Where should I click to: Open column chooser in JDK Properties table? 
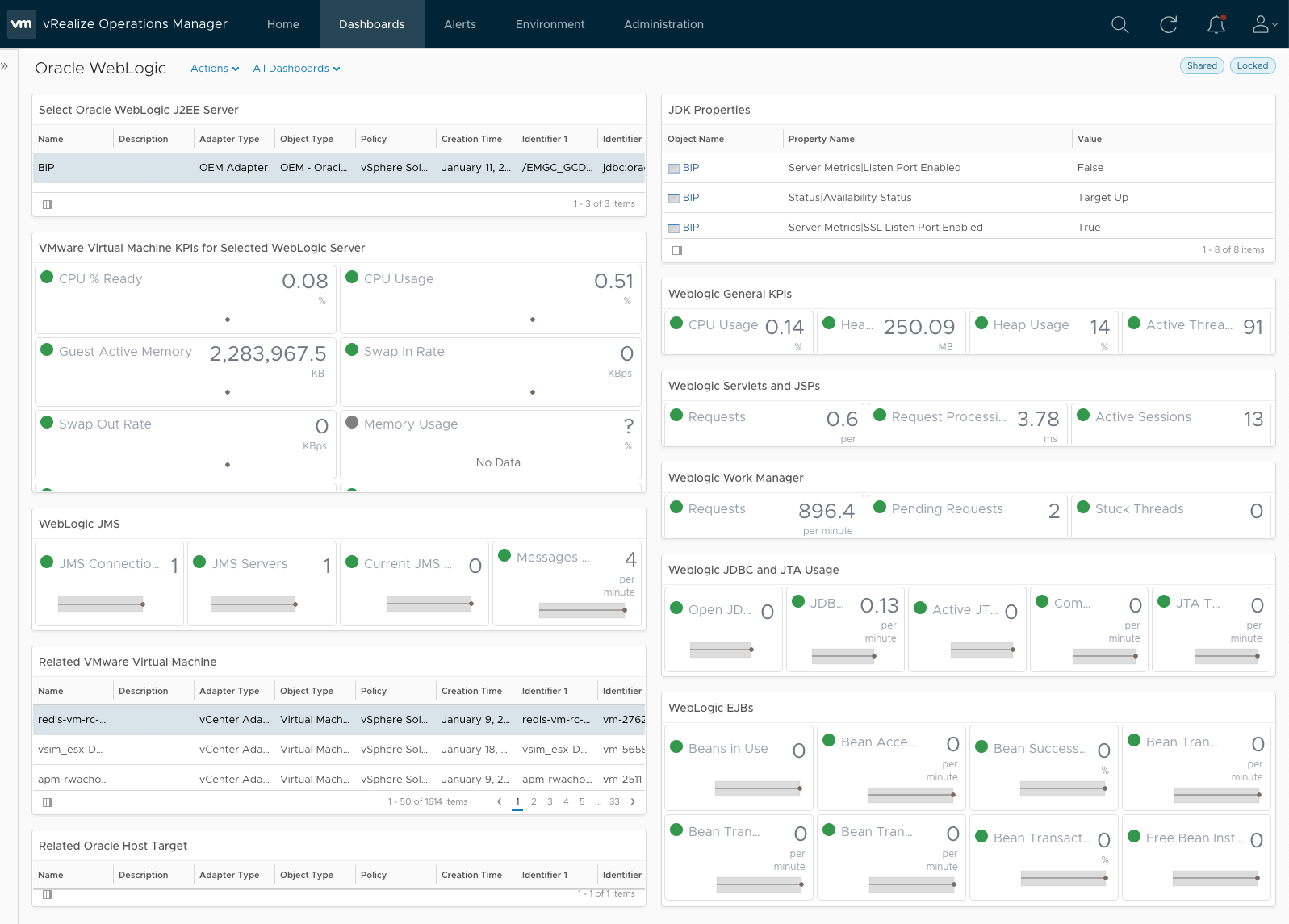pyautogui.click(x=677, y=250)
